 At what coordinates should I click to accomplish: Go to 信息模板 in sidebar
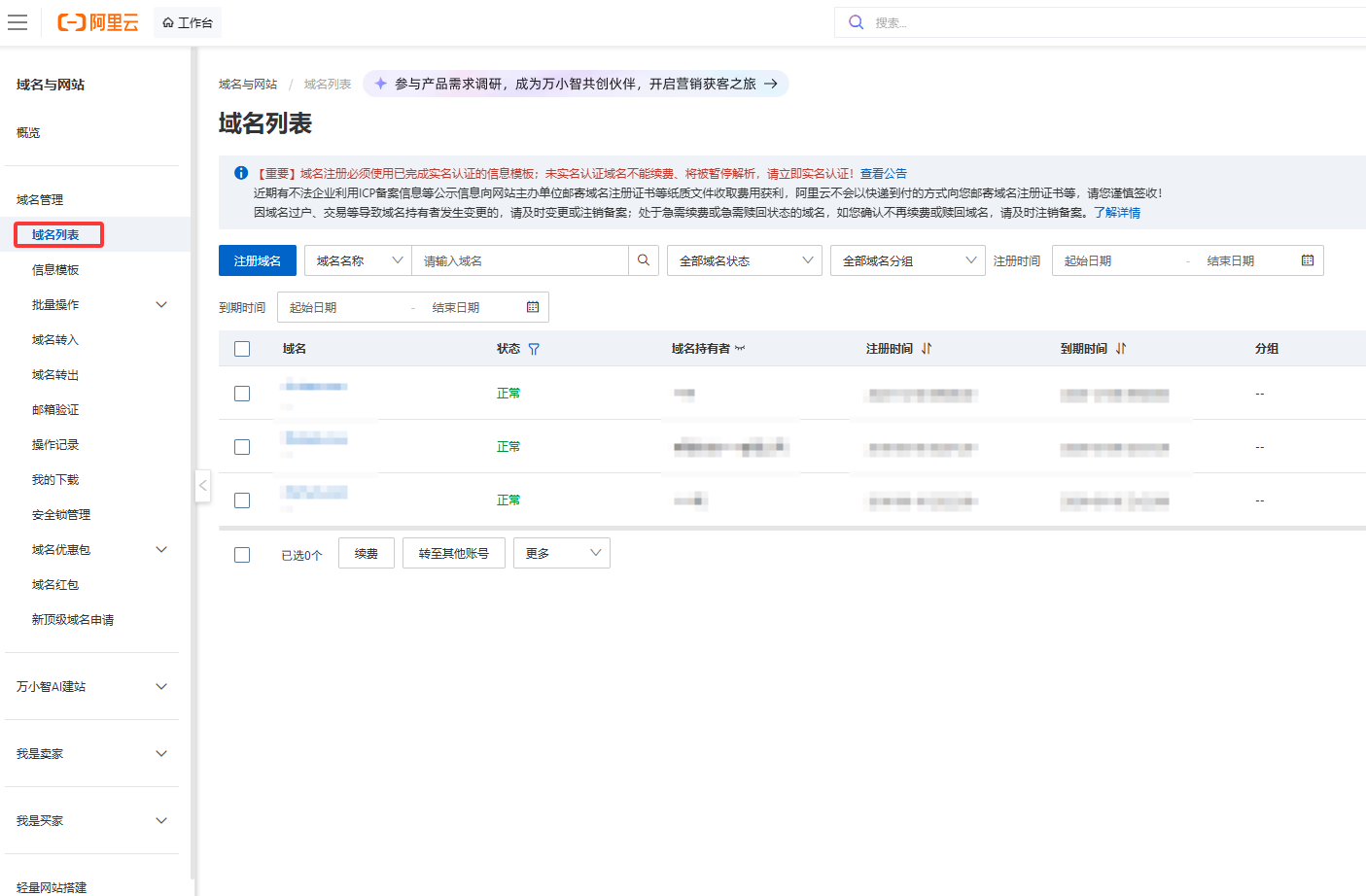click(x=55, y=270)
